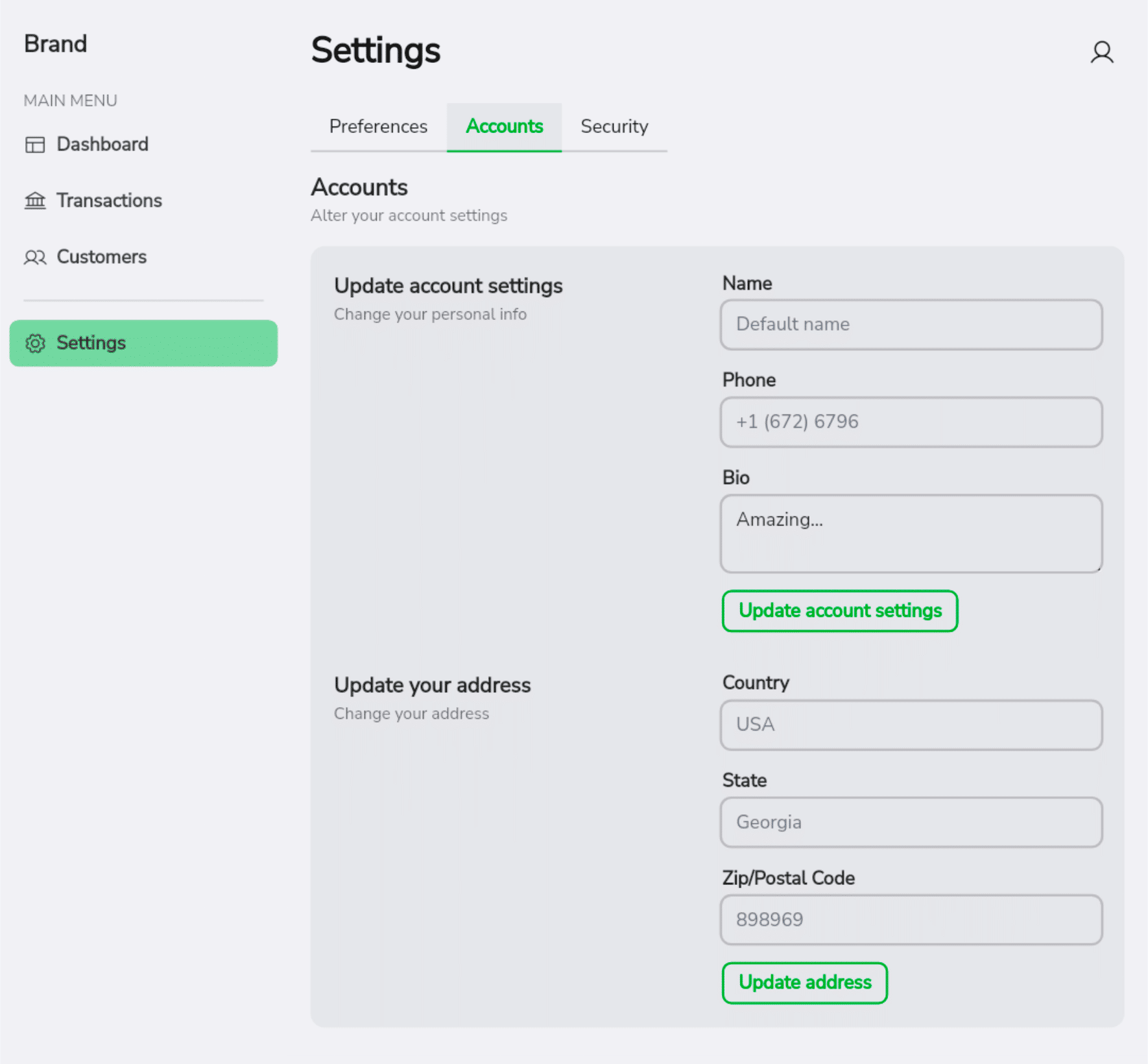Click the Settings gear icon
The width and height of the screenshot is (1148, 1064).
[35, 343]
